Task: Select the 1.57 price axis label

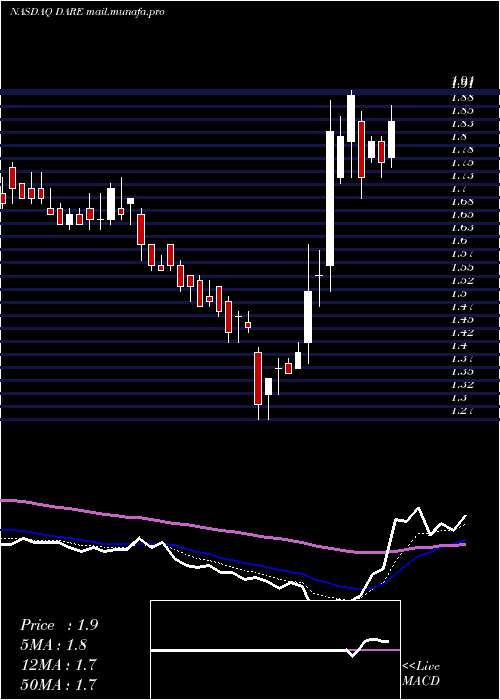Action: pos(462,254)
